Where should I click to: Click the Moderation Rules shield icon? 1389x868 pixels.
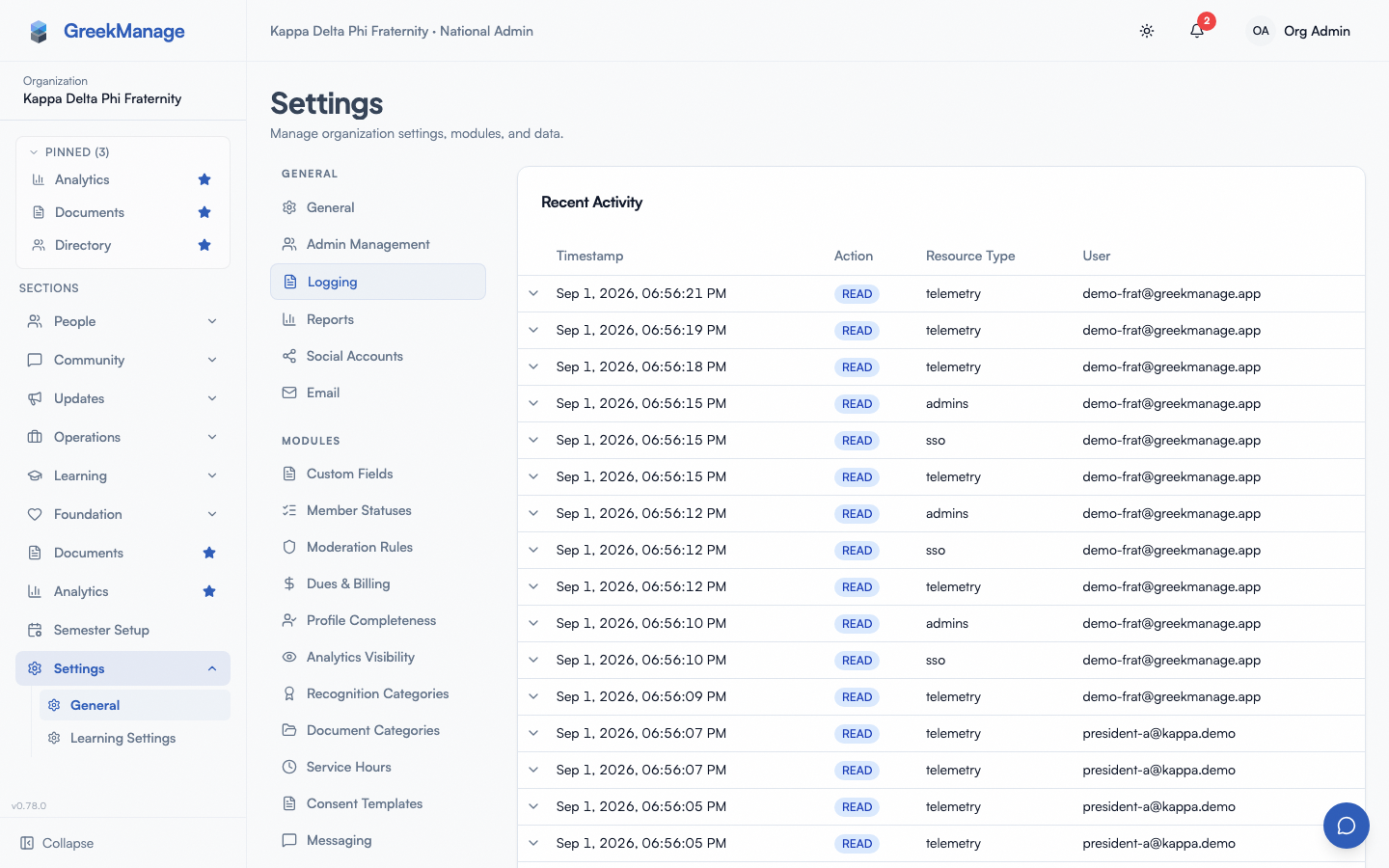pyautogui.click(x=289, y=547)
